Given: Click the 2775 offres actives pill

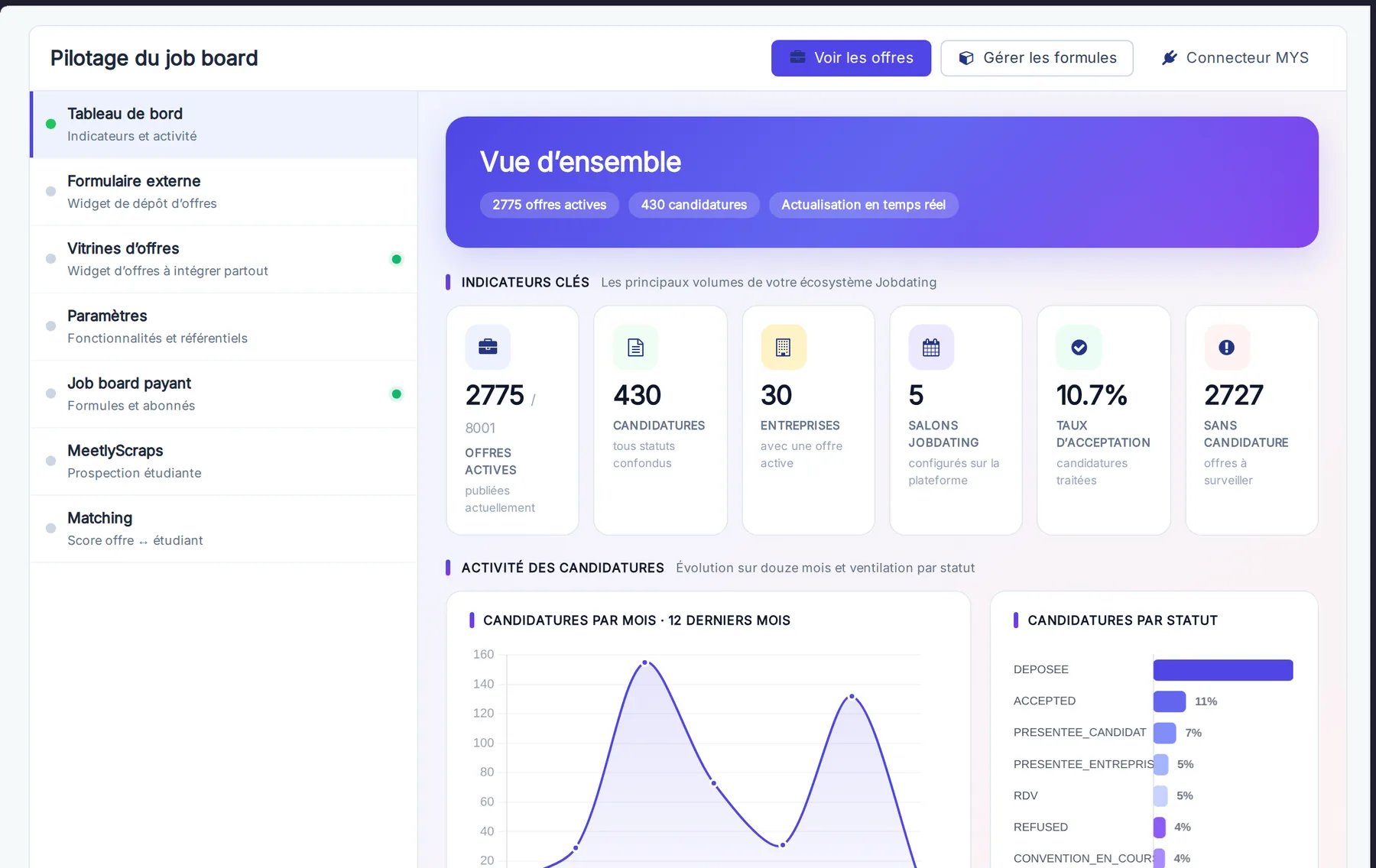Looking at the screenshot, I should [x=549, y=205].
